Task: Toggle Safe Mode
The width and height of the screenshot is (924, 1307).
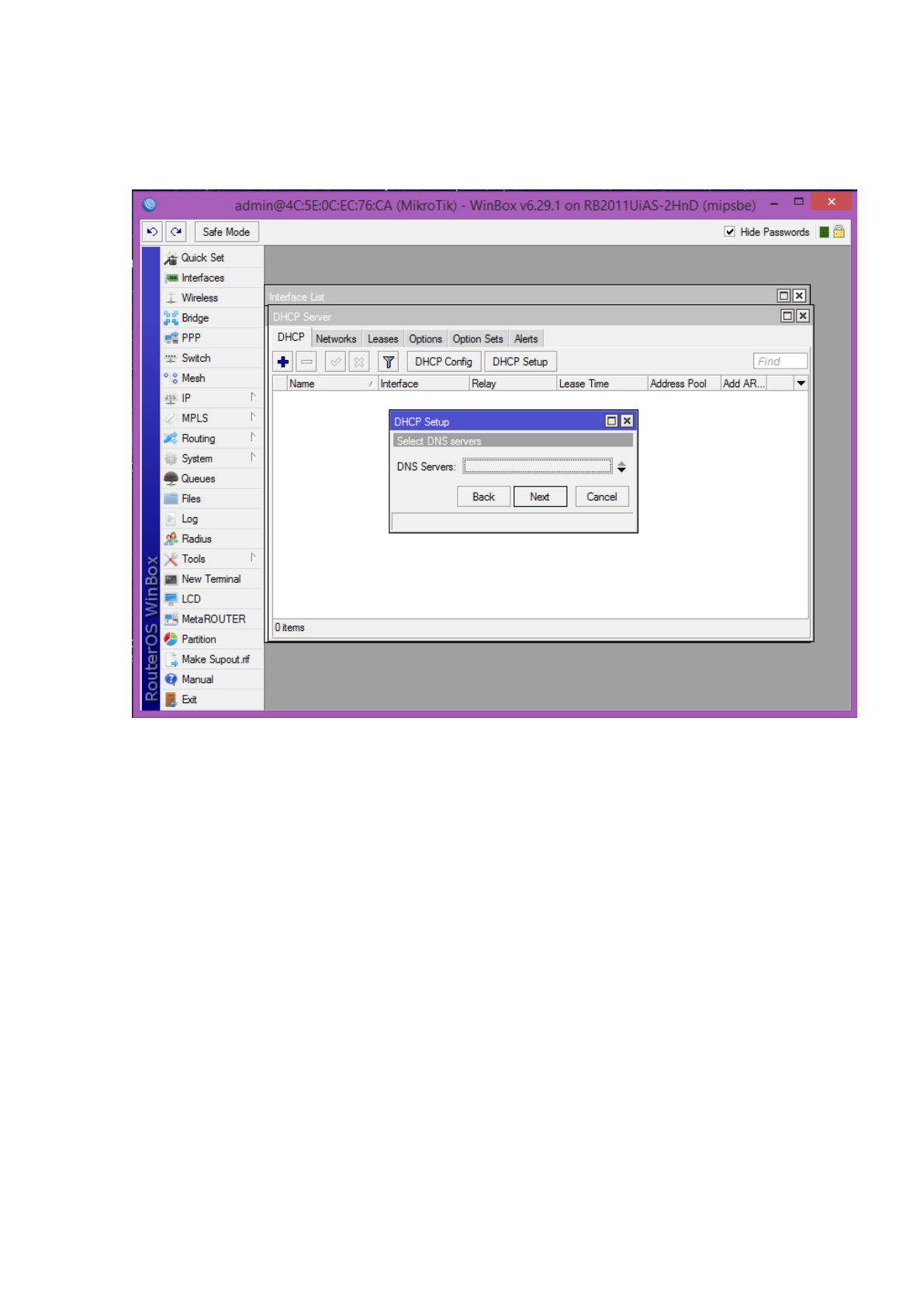Action: [x=227, y=232]
